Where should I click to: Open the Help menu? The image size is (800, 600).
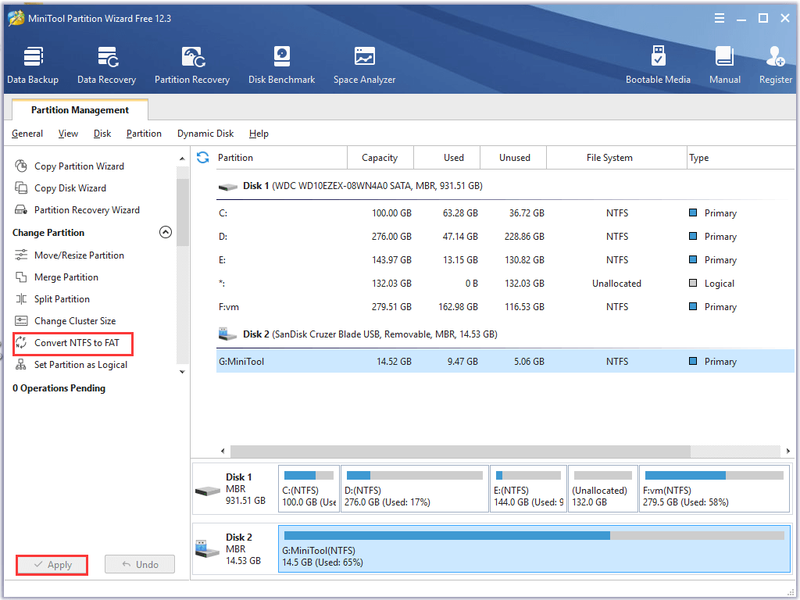point(259,134)
